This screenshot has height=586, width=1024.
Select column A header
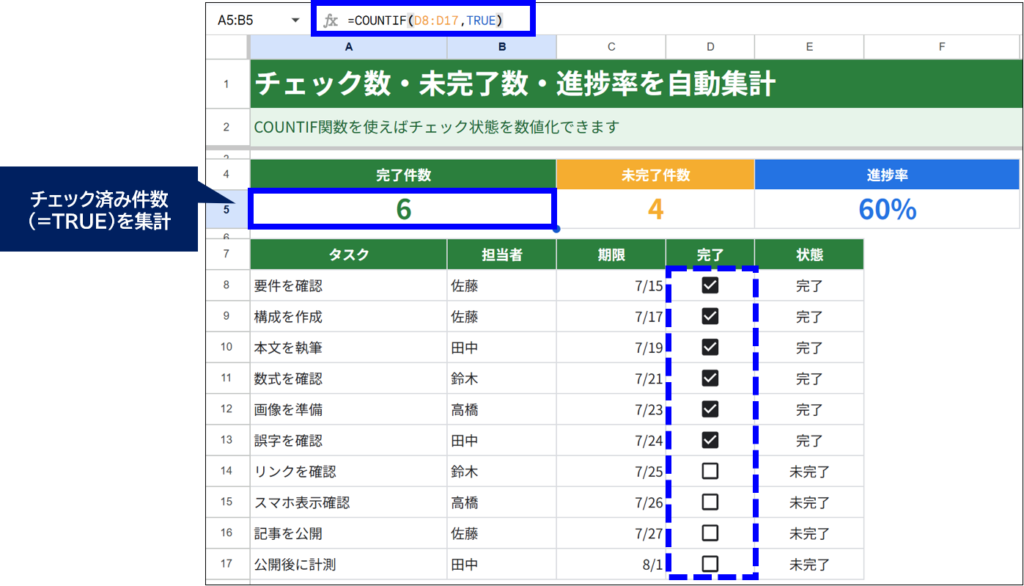pos(349,47)
